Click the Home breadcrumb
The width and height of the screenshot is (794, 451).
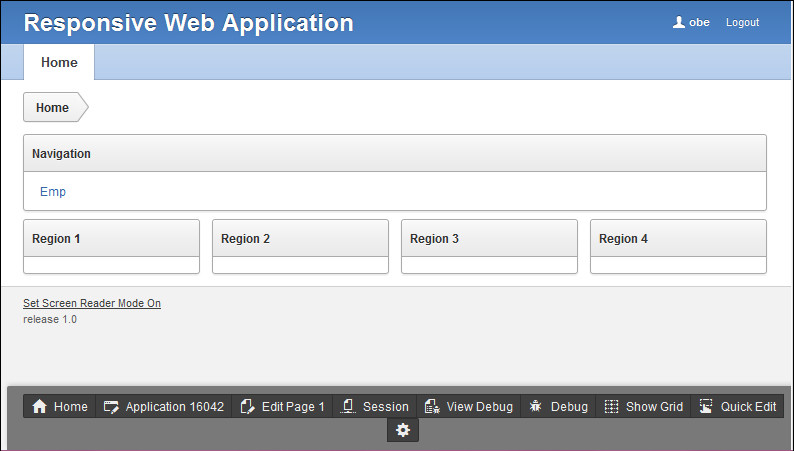coord(53,108)
